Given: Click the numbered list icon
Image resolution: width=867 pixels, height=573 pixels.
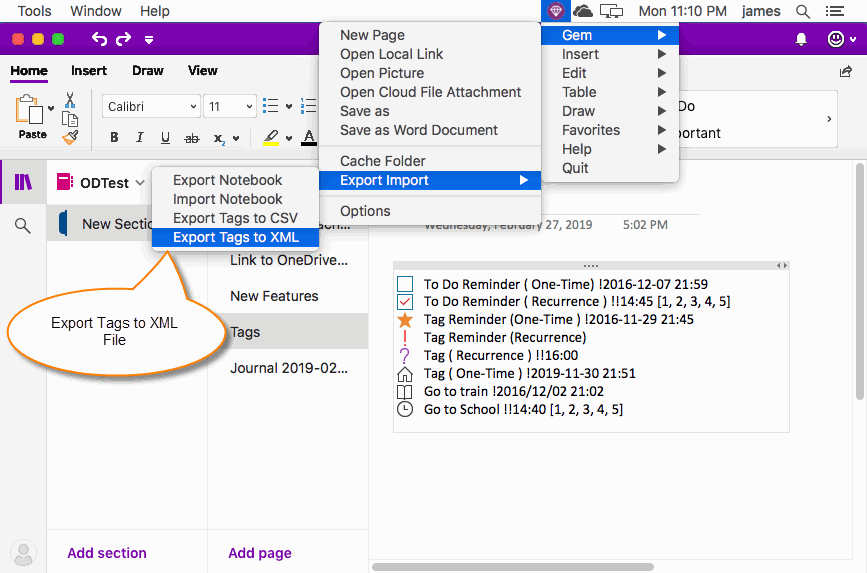Looking at the screenshot, I should tap(308, 106).
